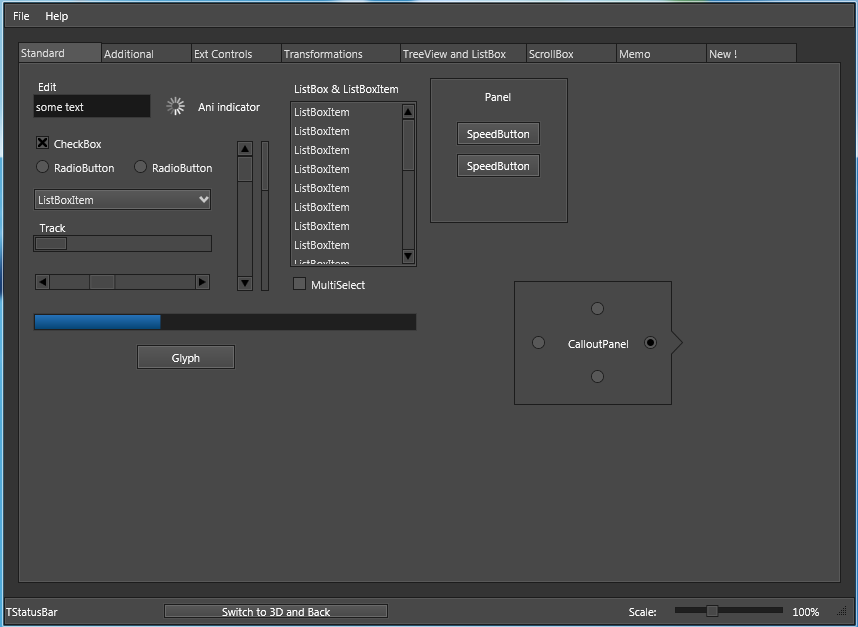
Task: Click the standalone vertical scrollbar up arrow
Action: pyautogui.click(x=245, y=149)
